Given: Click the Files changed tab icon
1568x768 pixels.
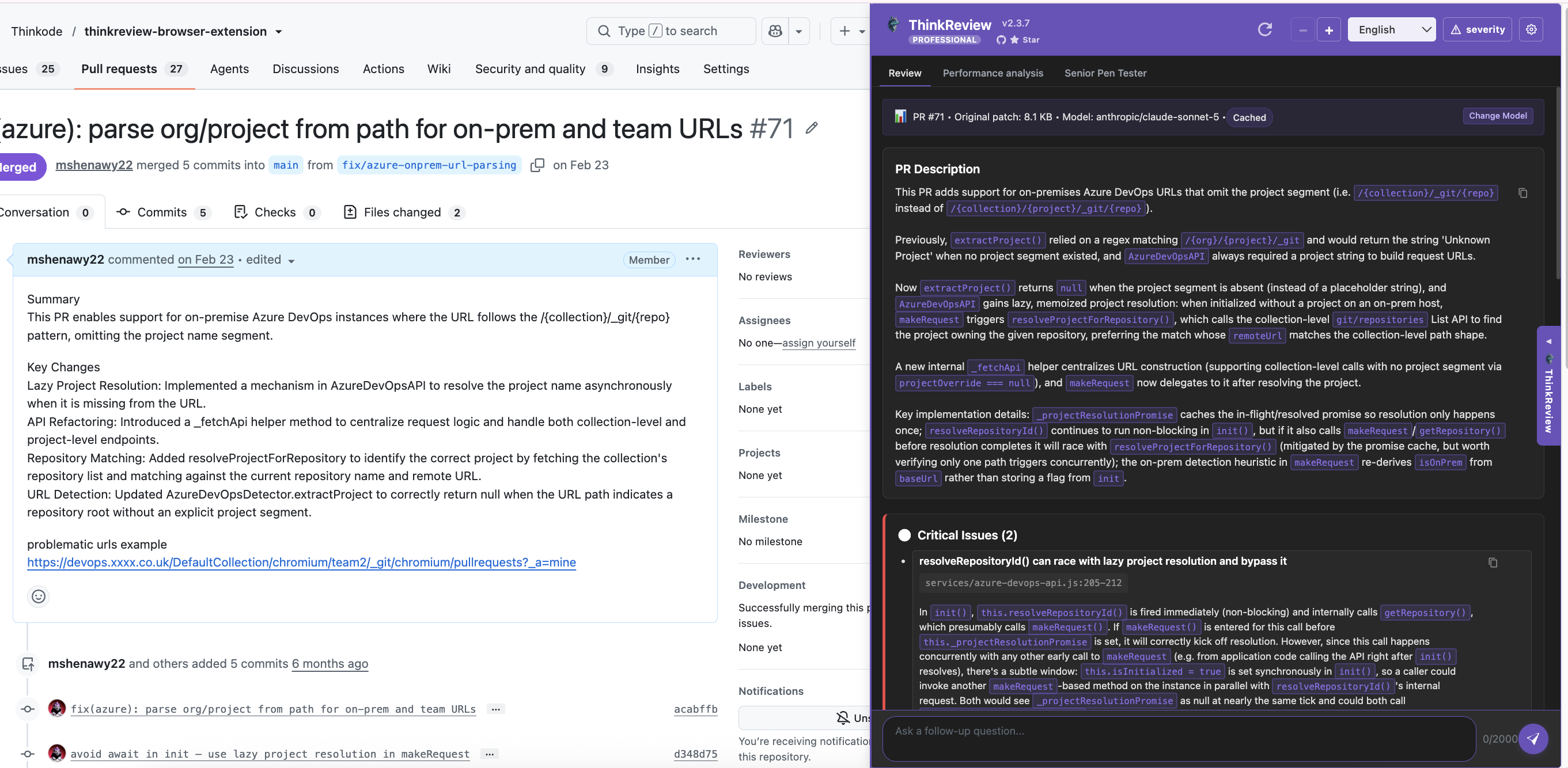Looking at the screenshot, I should 350,212.
